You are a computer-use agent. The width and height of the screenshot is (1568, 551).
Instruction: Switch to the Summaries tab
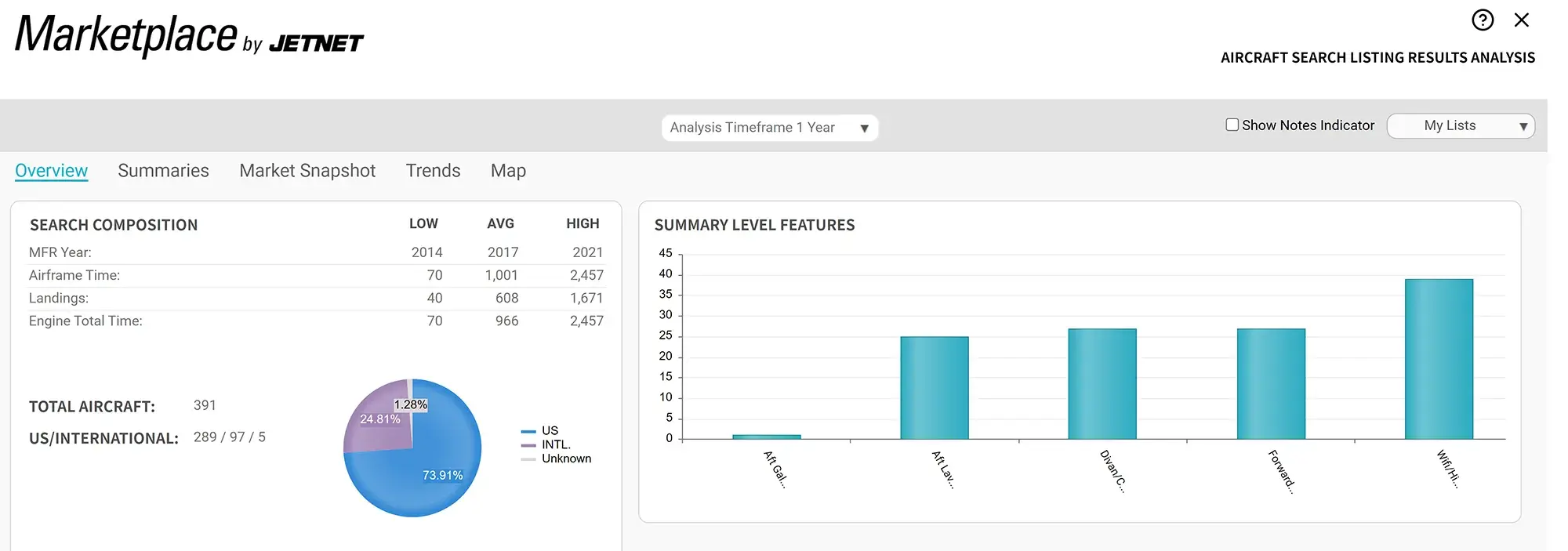point(163,171)
